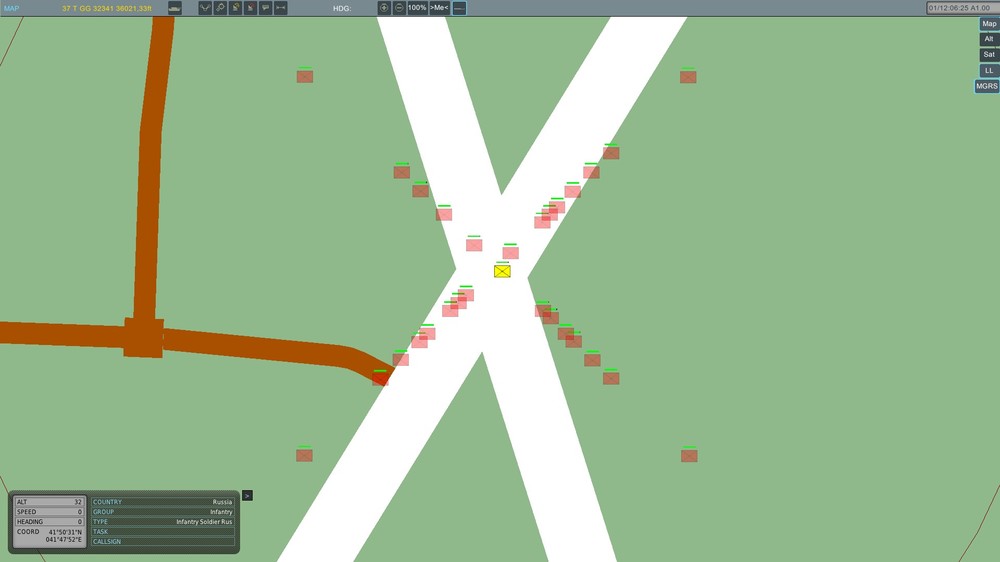The height and width of the screenshot is (562, 1000).
Task: Switch to Alt map layer
Action: [989, 40]
